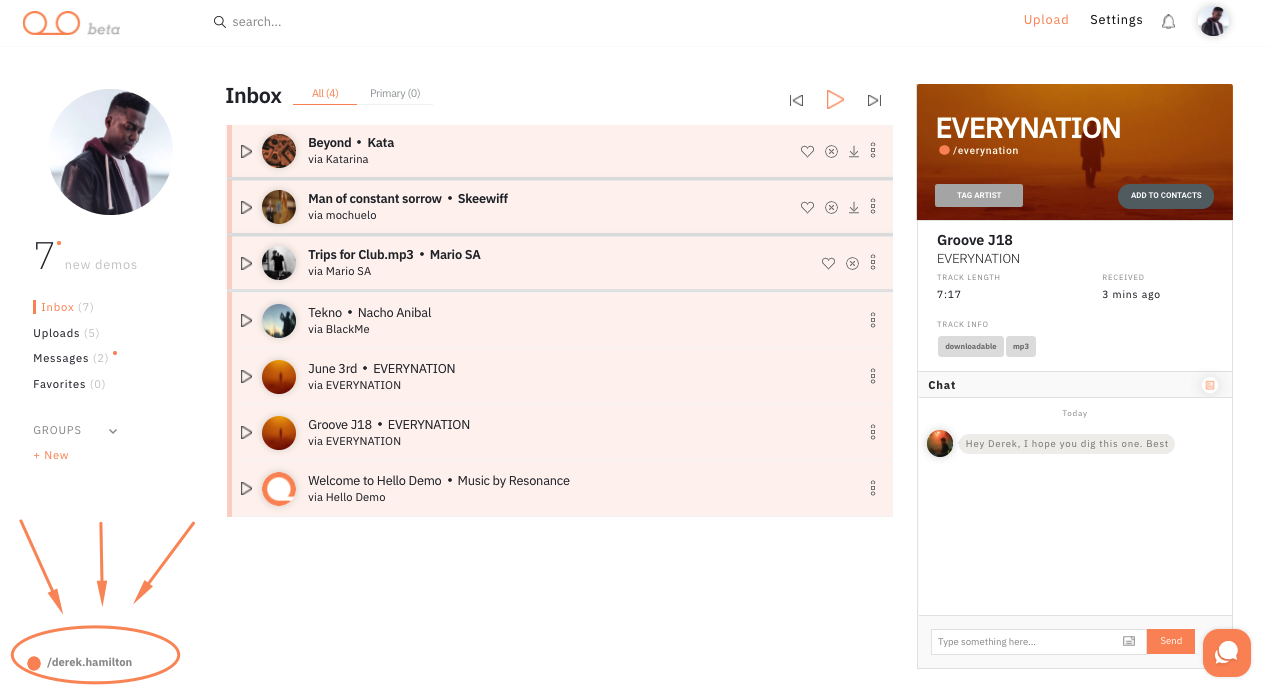Image resolution: width=1269 pixels, height=689 pixels.
Task: Open more options for Trips for Club.mp3
Action: click(x=873, y=263)
